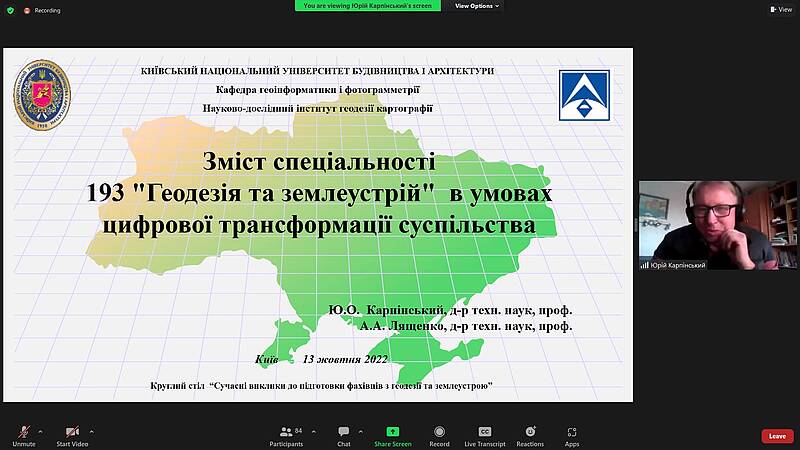
Task: Open the View Options dropdown
Action: click(x=477, y=6)
